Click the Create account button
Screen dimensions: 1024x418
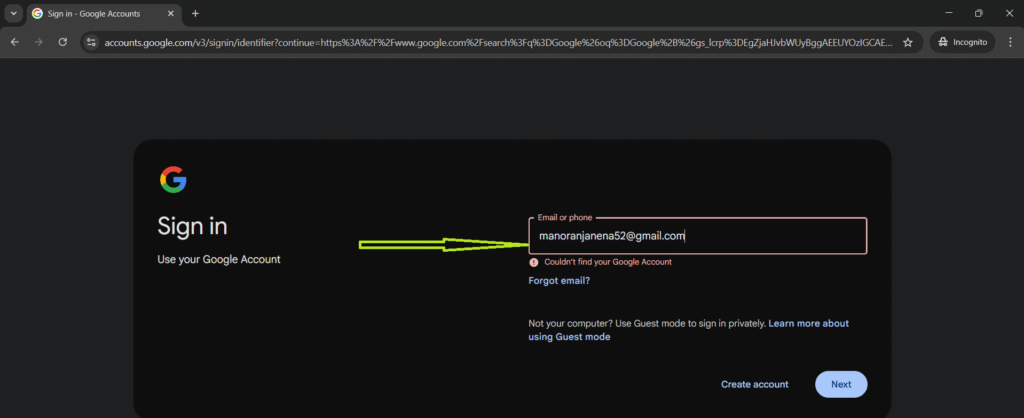pyautogui.click(x=754, y=384)
